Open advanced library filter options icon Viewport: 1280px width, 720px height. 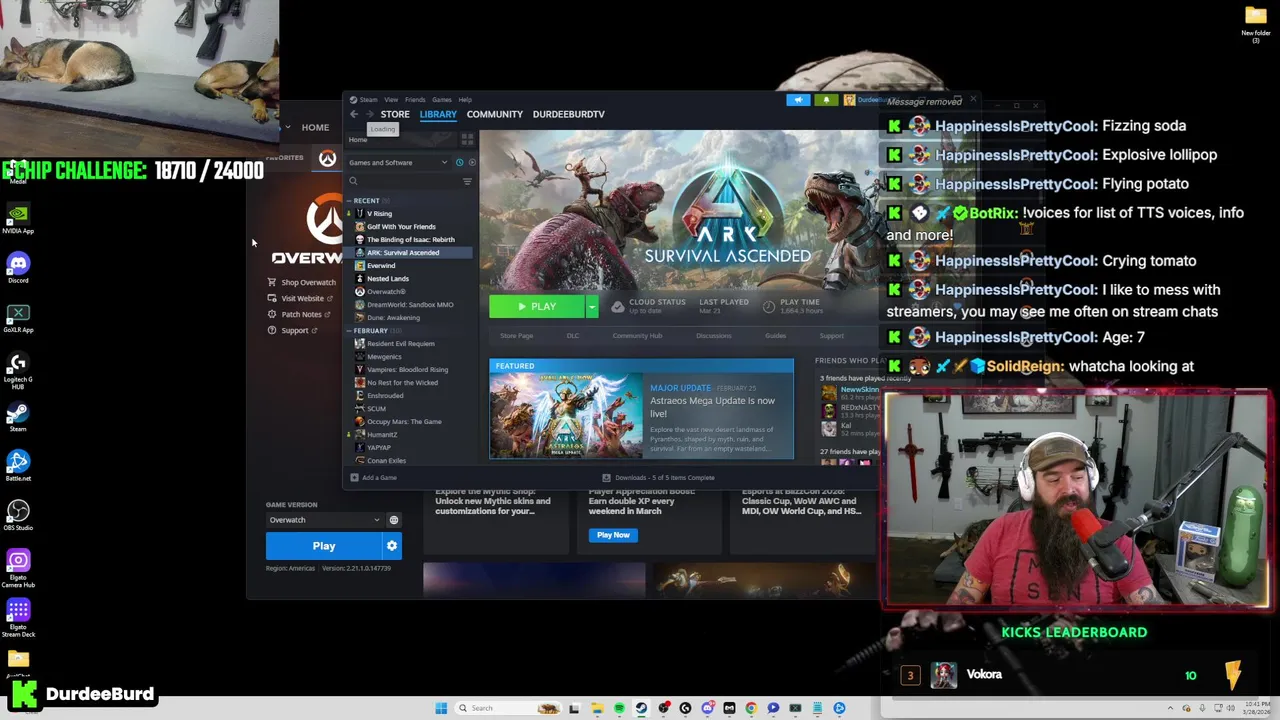467,181
